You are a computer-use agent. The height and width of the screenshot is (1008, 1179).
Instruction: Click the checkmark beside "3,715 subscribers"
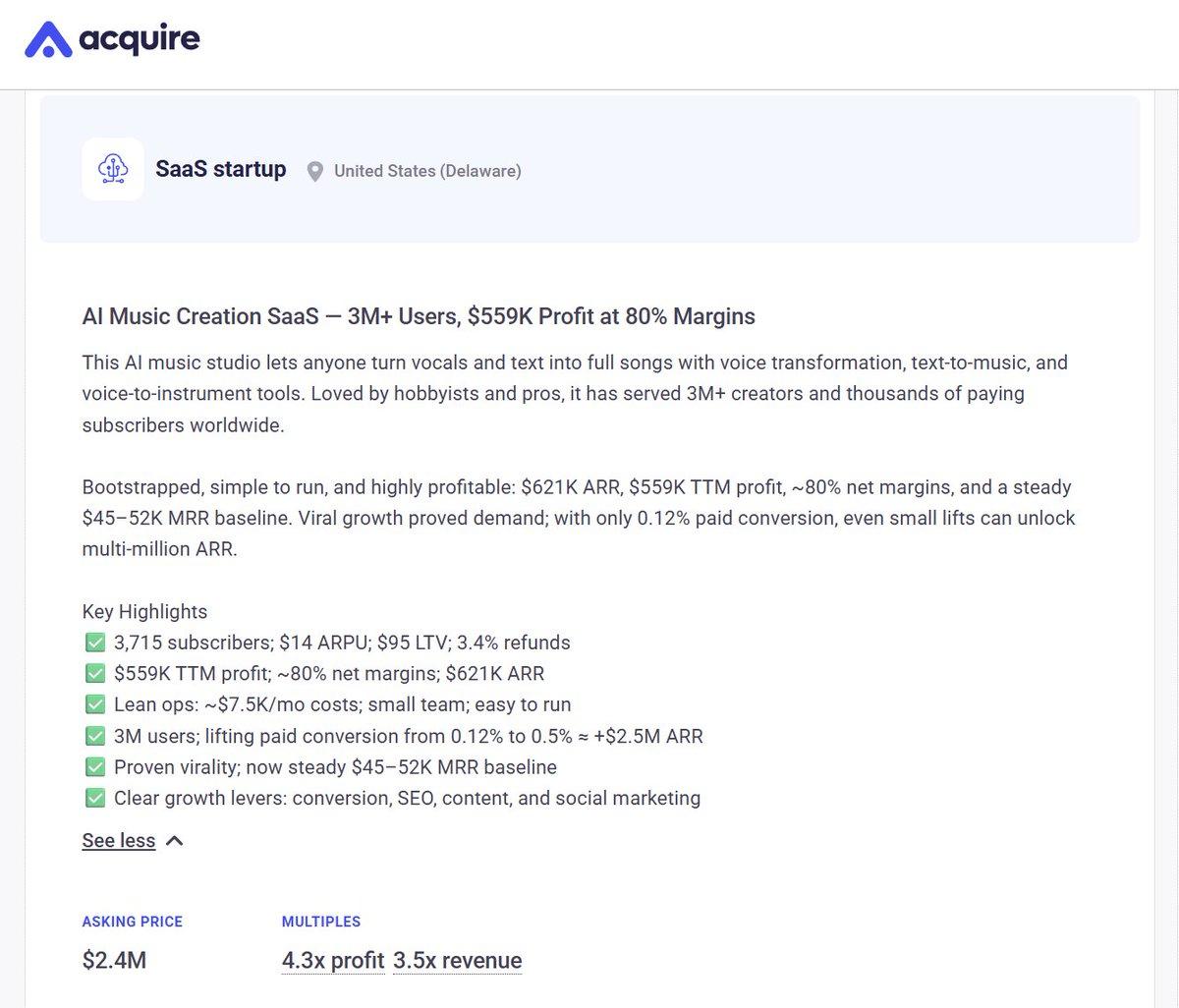click(x=94, y=642)
